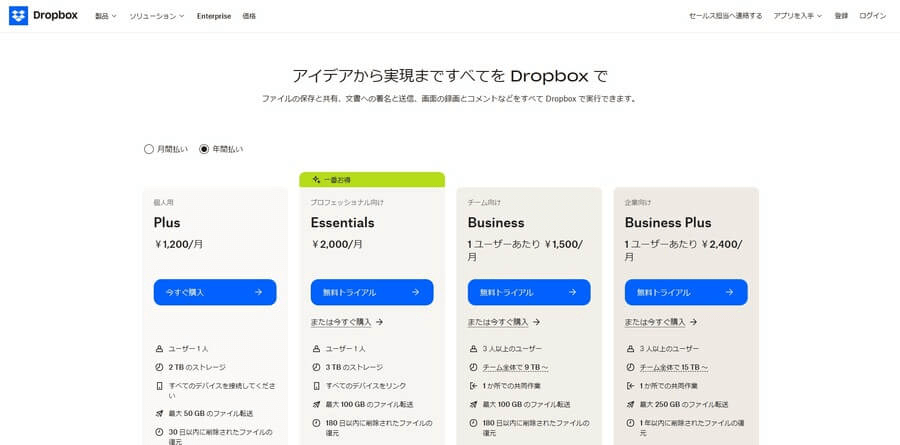Click collaboration icon in Business 共同作業 row
The height and width of the screenshot is (445, 900).
tap(473, 386)
